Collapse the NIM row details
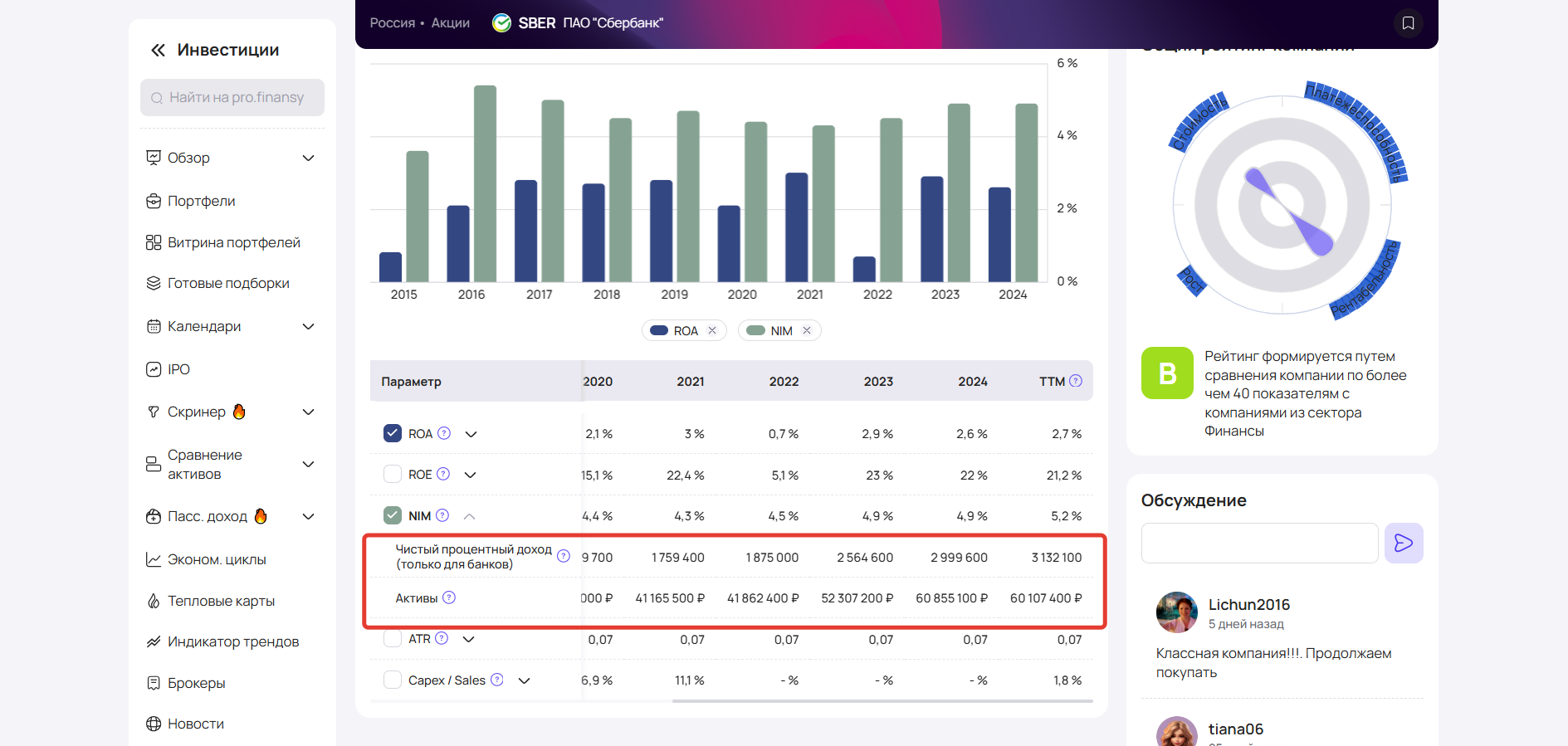This screenshot has height=746, width=1568. point(469,516)
